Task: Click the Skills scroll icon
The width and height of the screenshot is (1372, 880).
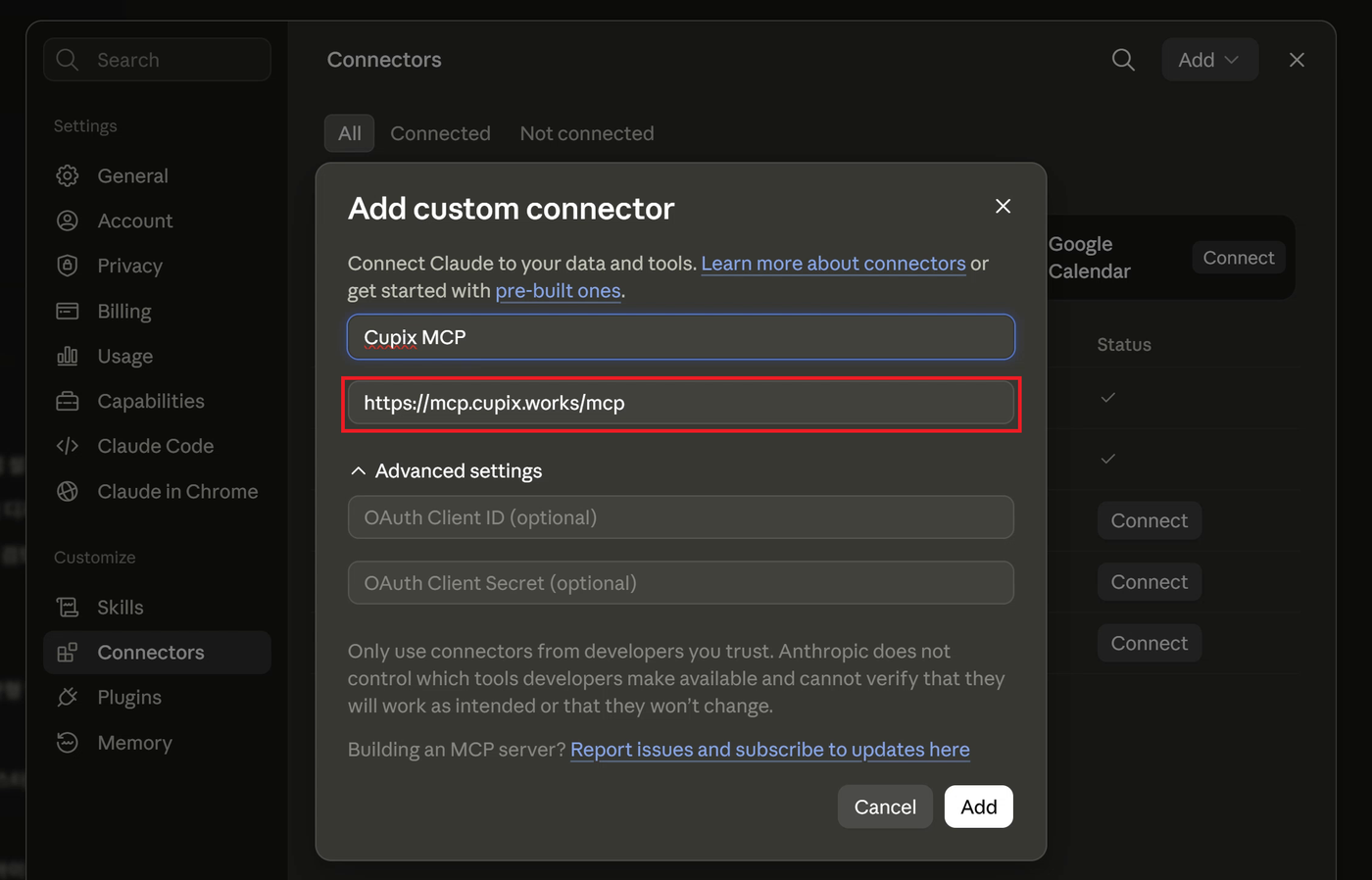Action: coord(68,608)
